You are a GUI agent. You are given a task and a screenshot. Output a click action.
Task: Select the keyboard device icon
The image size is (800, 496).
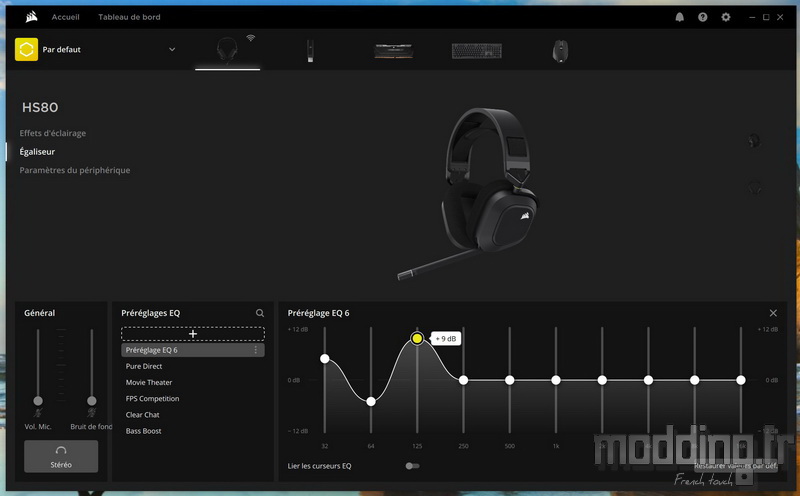(477, 51)
